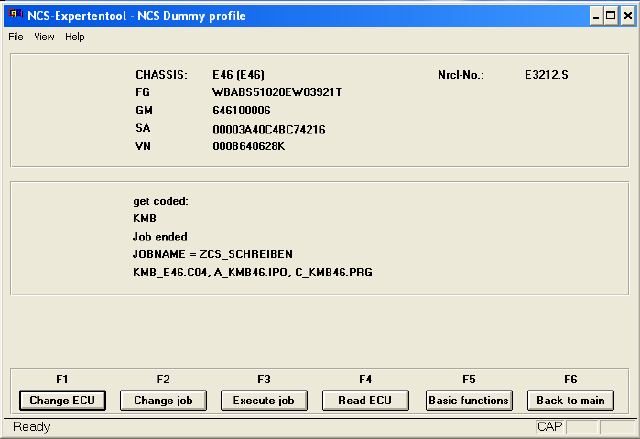Click the Read ECU button

click(365, 400)
